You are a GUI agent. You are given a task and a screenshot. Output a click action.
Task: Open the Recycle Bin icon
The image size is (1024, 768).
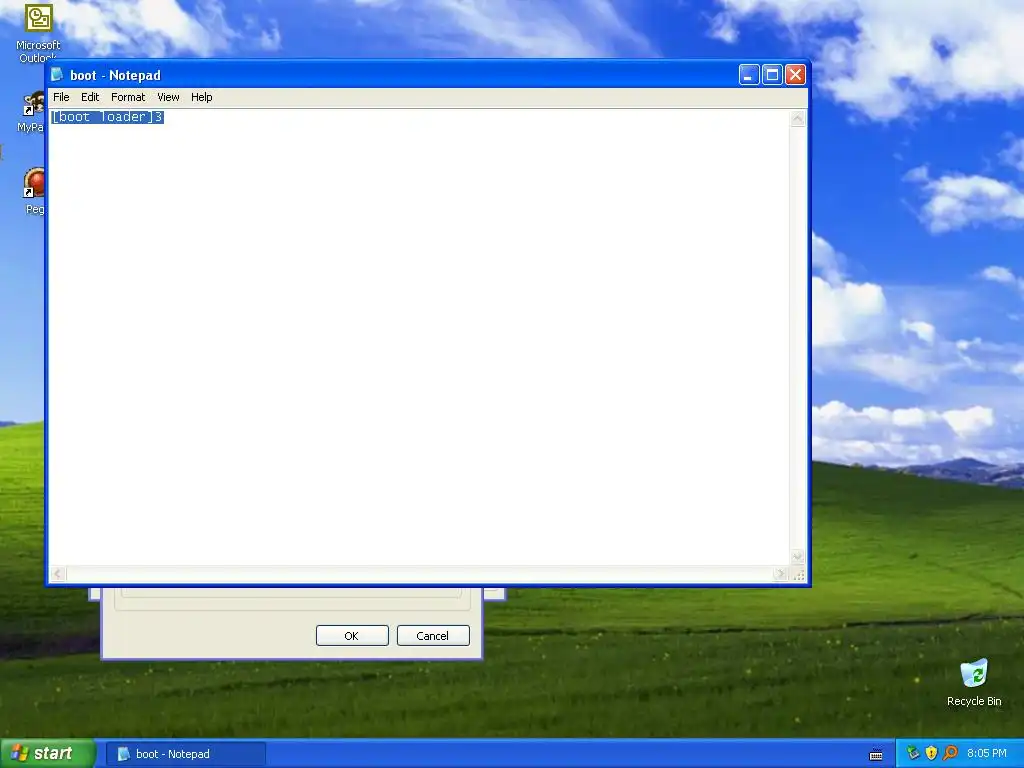tap(974, 683)
